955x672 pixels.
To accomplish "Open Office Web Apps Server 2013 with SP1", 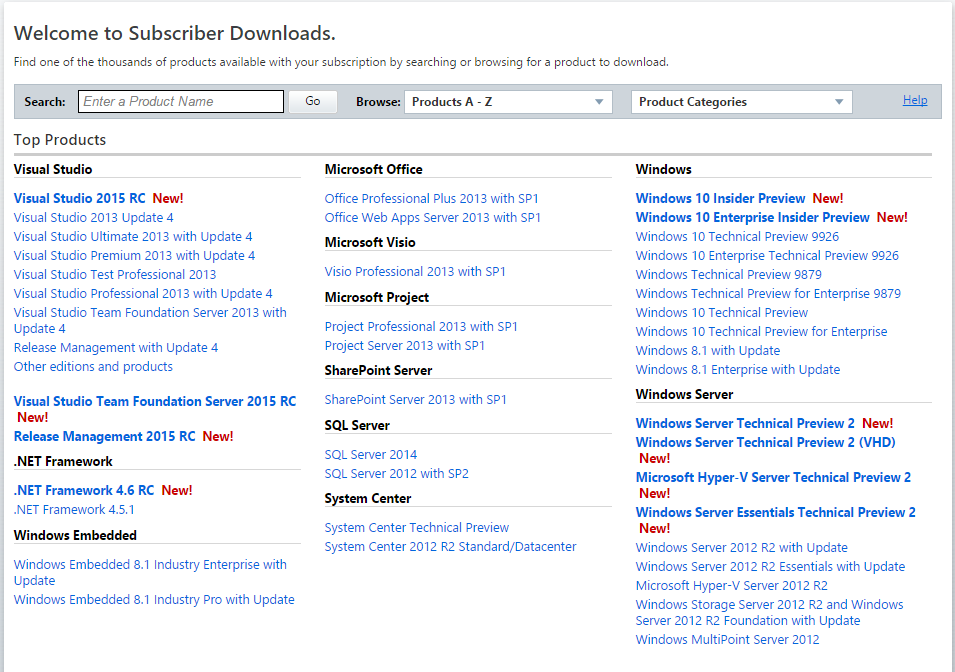I will pos(432,218).
